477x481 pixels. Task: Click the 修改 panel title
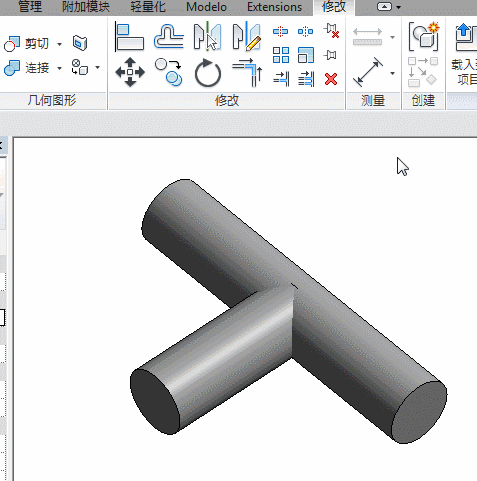coord(227,100)
